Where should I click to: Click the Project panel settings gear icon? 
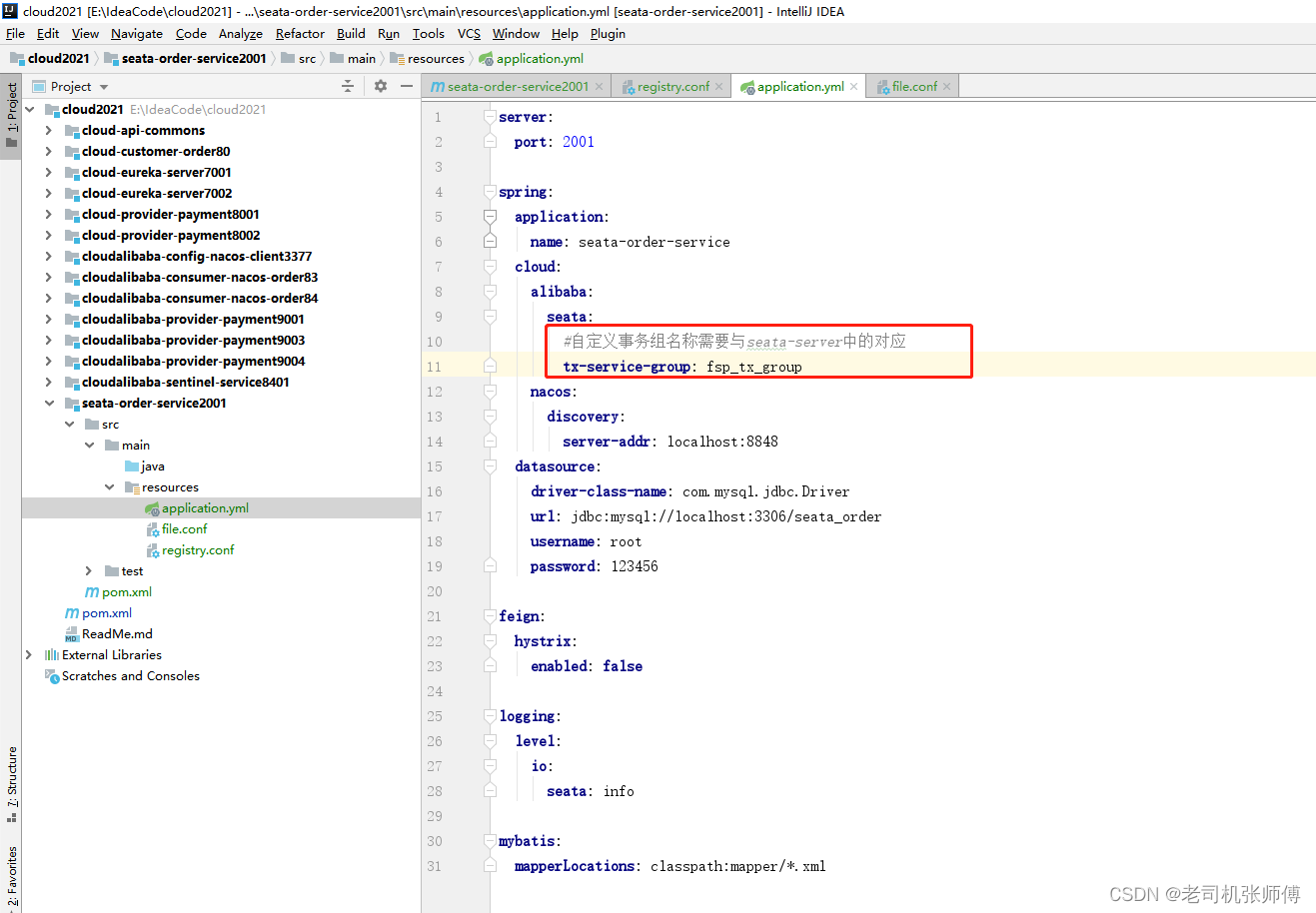click(381, 86)
